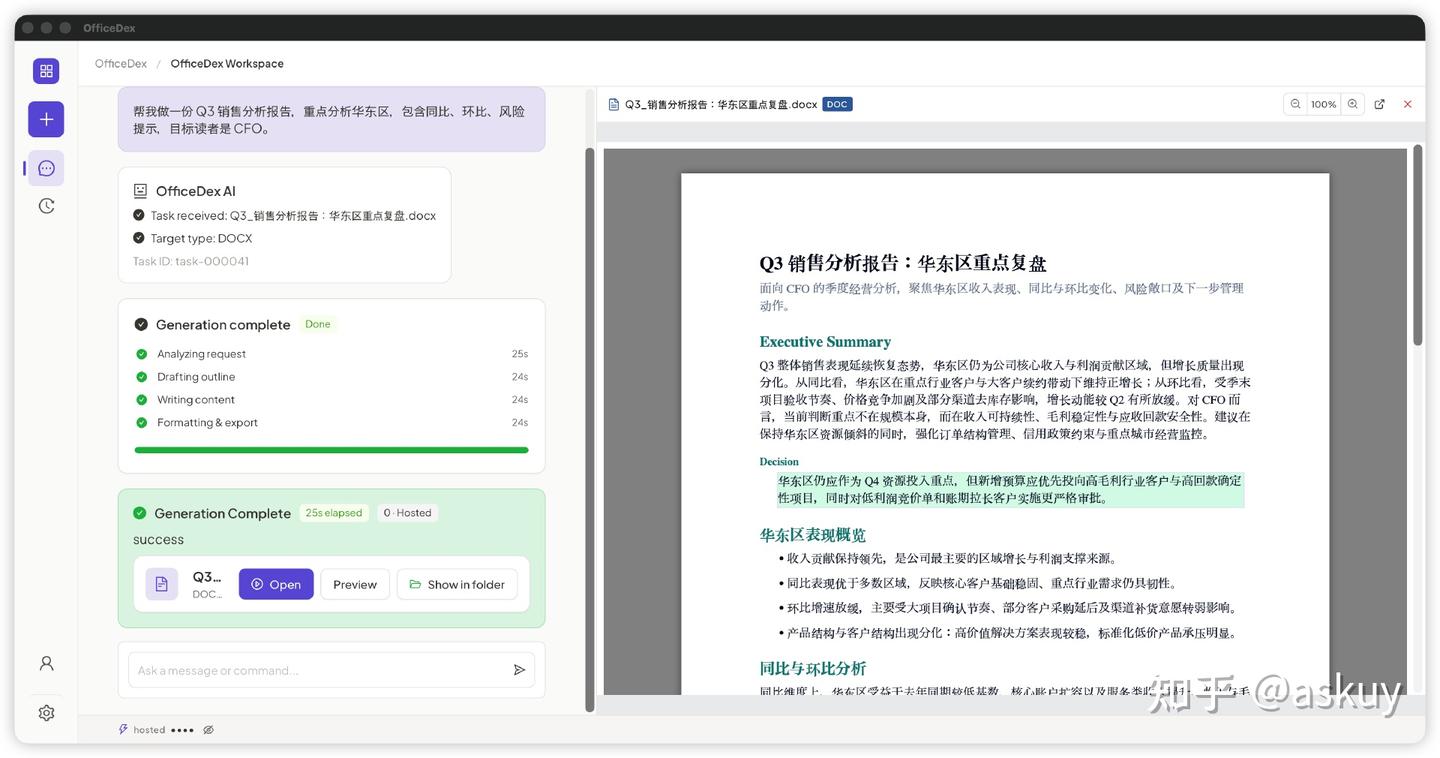1440x758 pixels.
Task: Click the 'Executive Summary' heading in document
Action: click(825, 342)
